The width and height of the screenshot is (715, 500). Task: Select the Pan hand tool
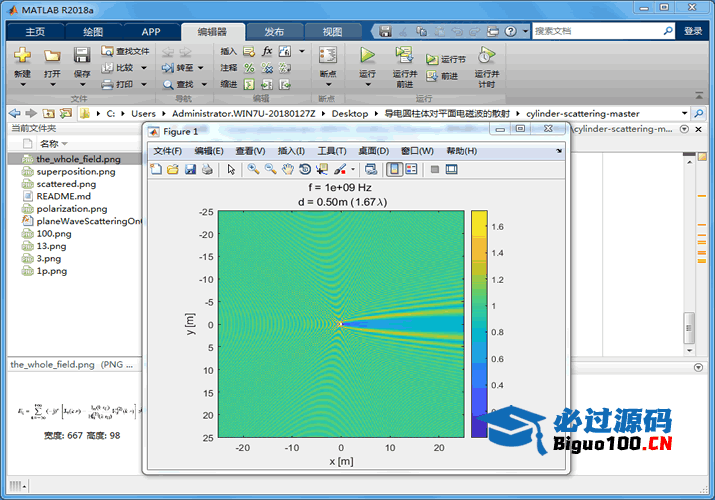[288, 170]
